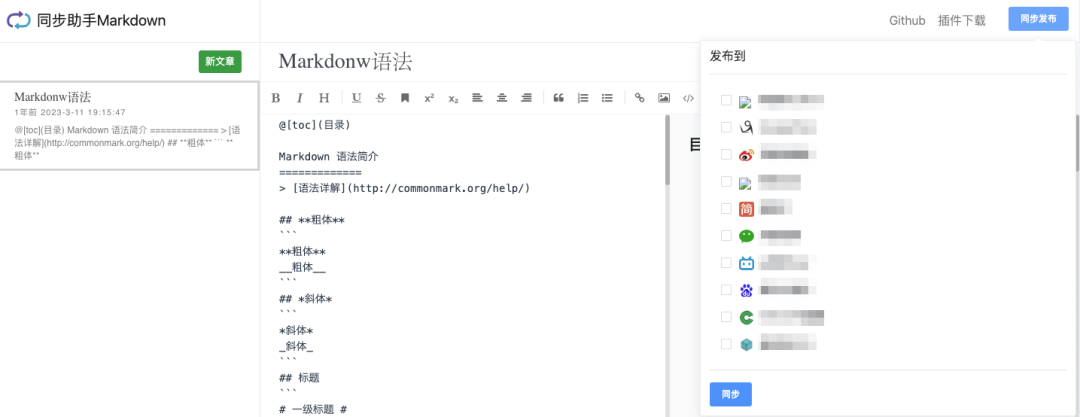The height and width of the screenshot is (417, 1080).
Task: Check the Baidu paw platform checkbox
Action: (726, 289)
